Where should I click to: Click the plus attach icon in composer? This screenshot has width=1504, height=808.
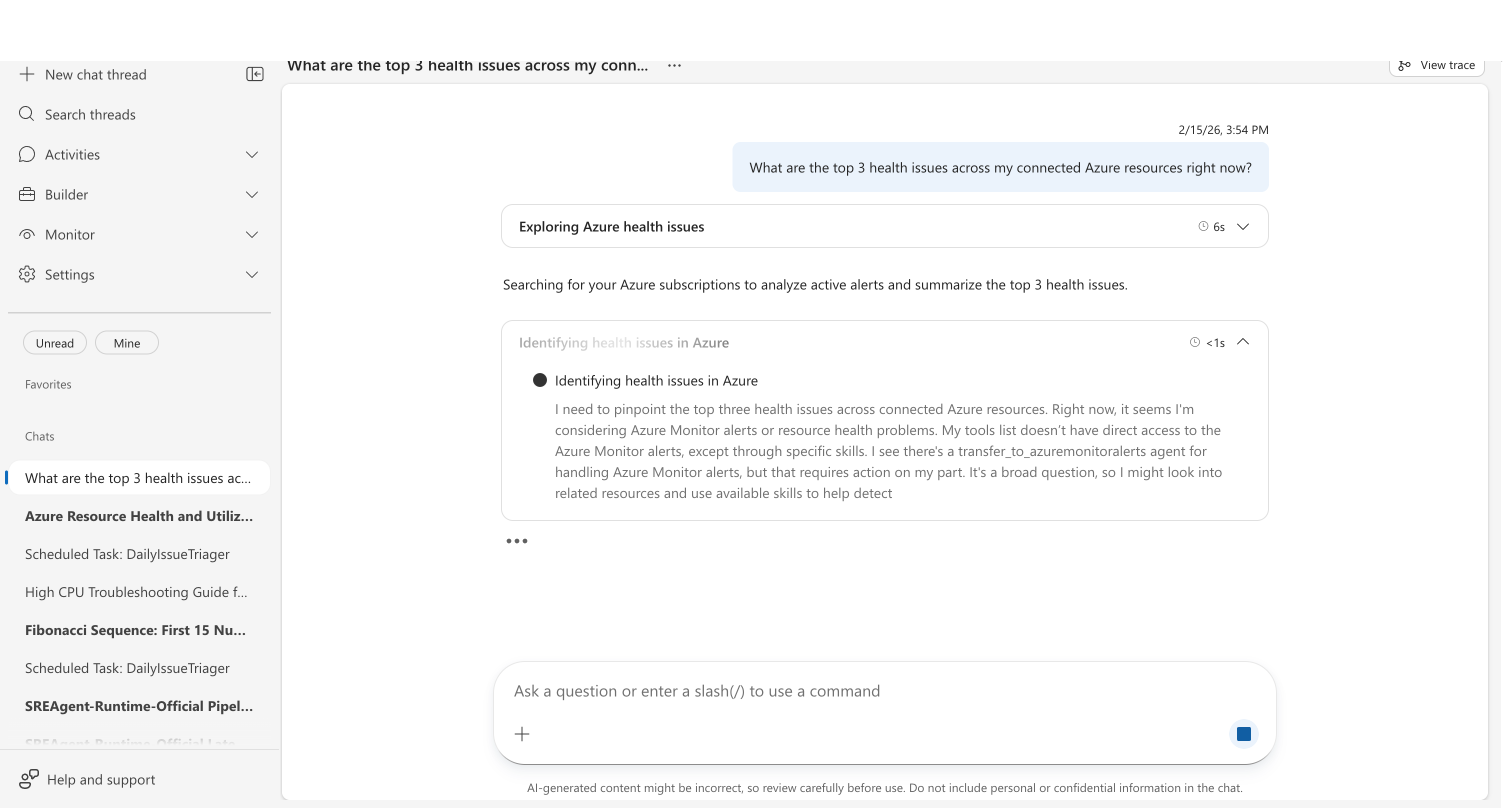click(522, 734)
